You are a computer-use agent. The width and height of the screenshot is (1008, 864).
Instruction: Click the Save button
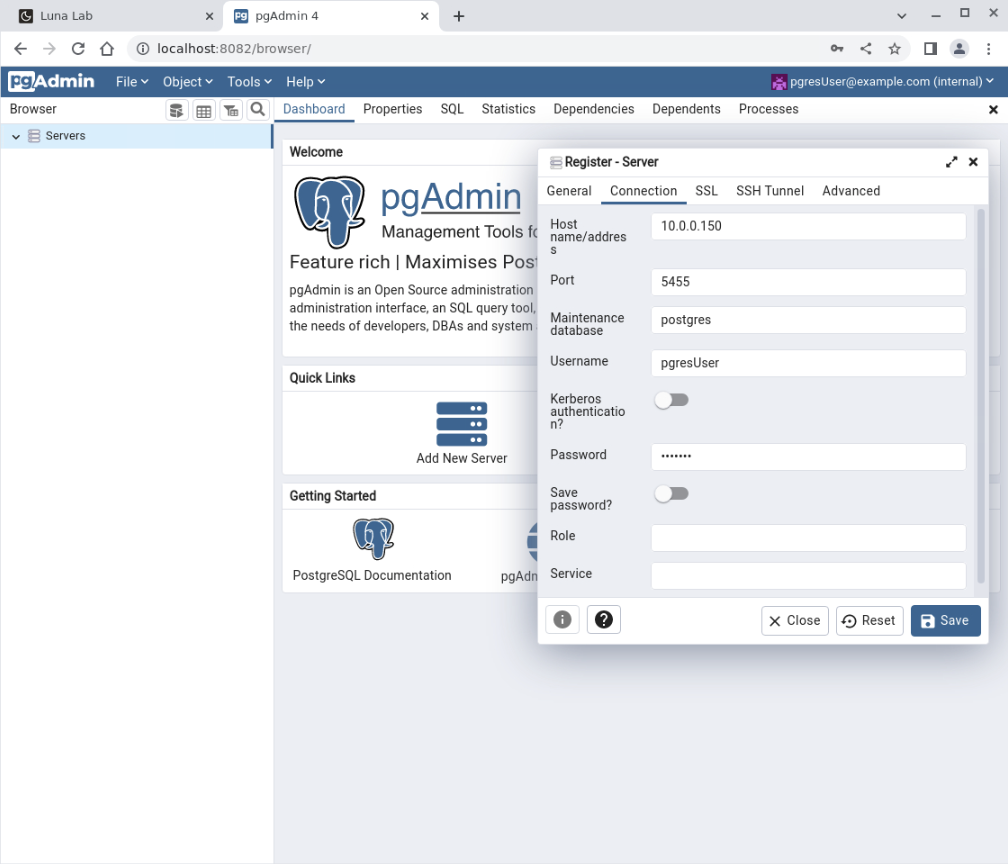tap(945, 620)
